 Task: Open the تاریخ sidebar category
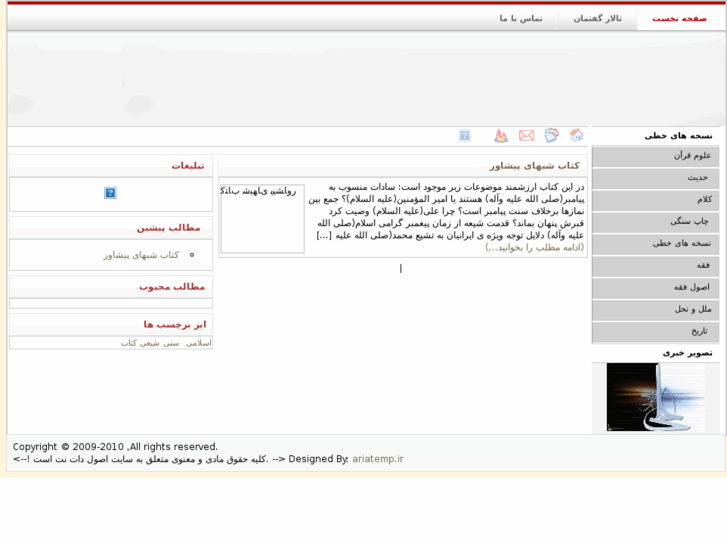pos(699,331)
